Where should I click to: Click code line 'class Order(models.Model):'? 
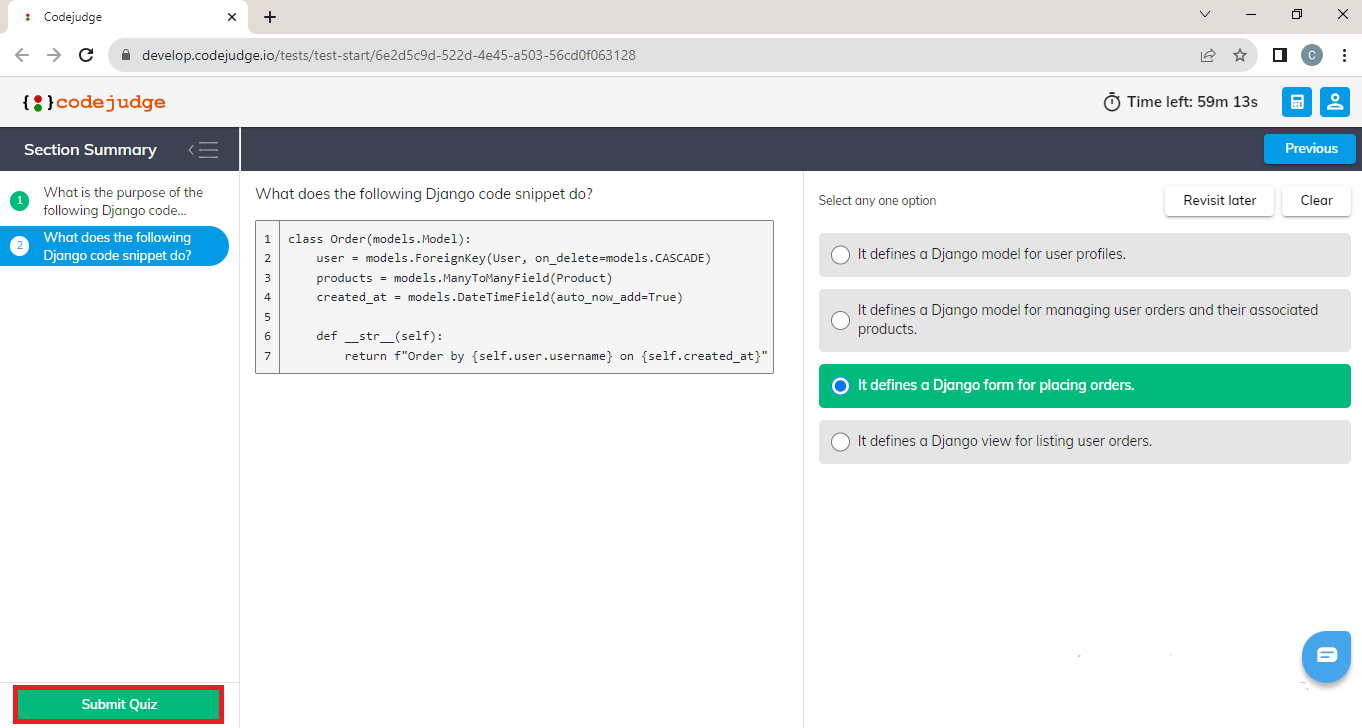[x=379, y=239]
